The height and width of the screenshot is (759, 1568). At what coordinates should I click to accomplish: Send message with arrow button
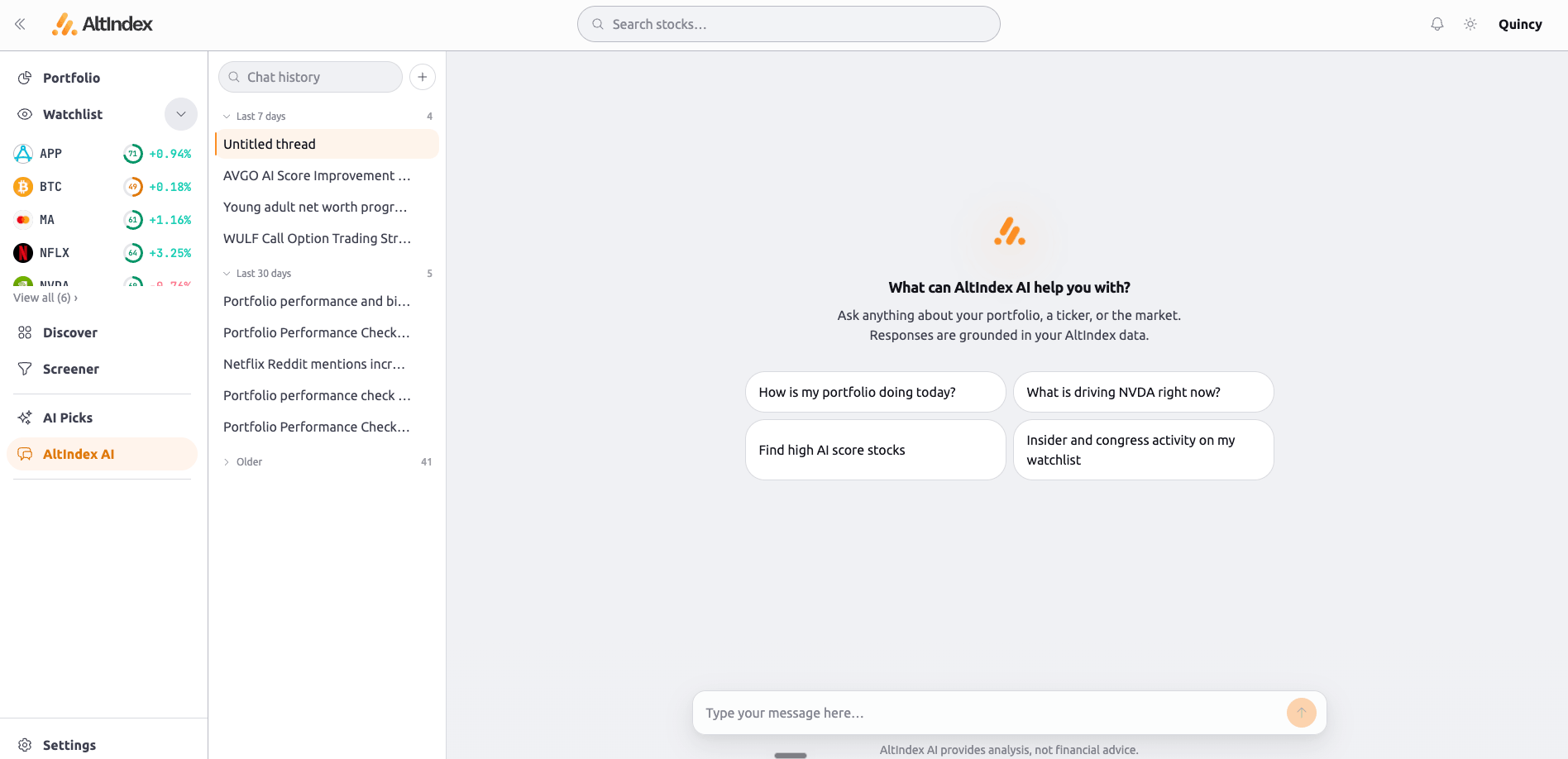click(1302, 713)
